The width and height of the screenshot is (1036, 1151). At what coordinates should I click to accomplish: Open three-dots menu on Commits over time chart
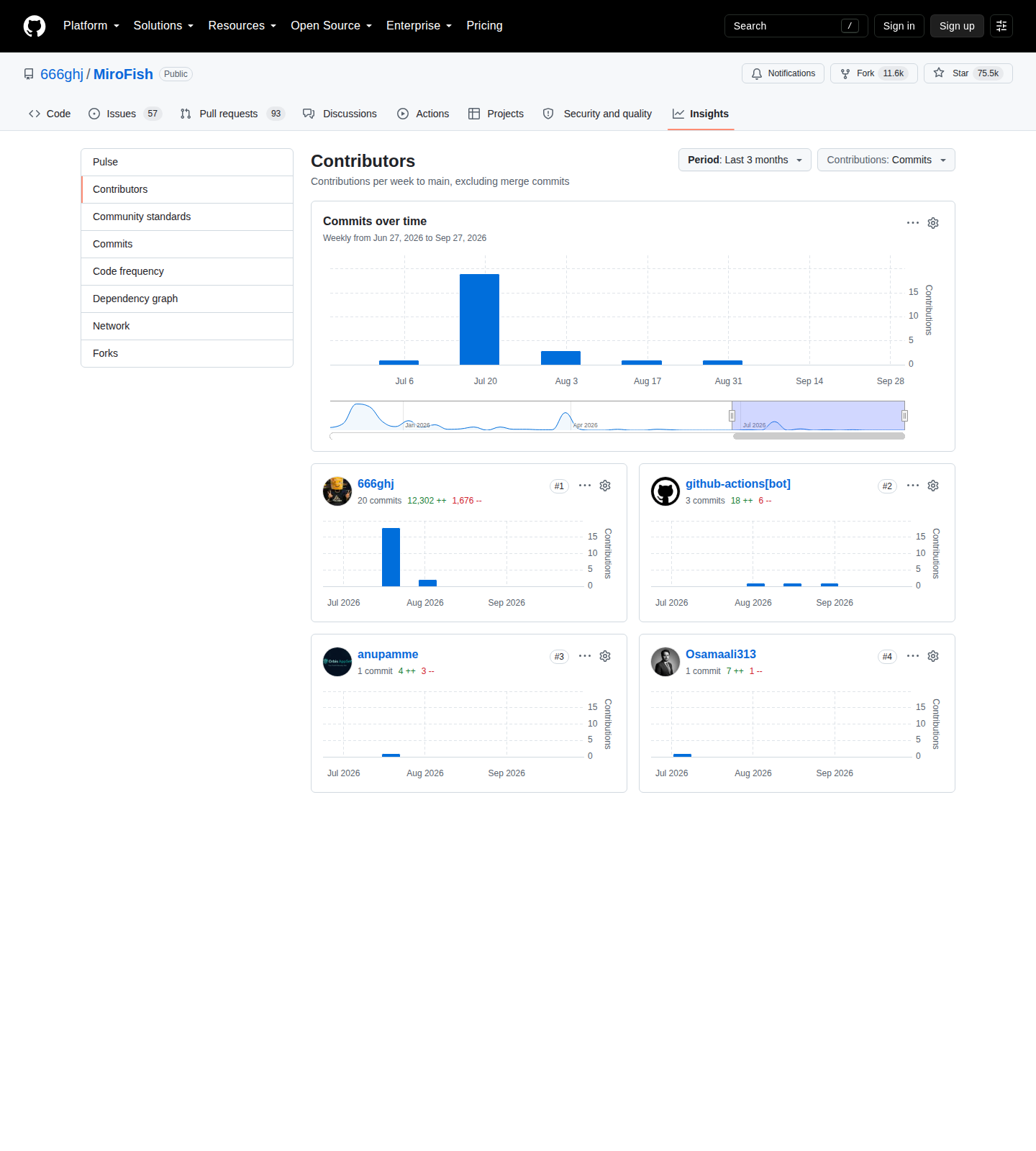tap(913, 223)
